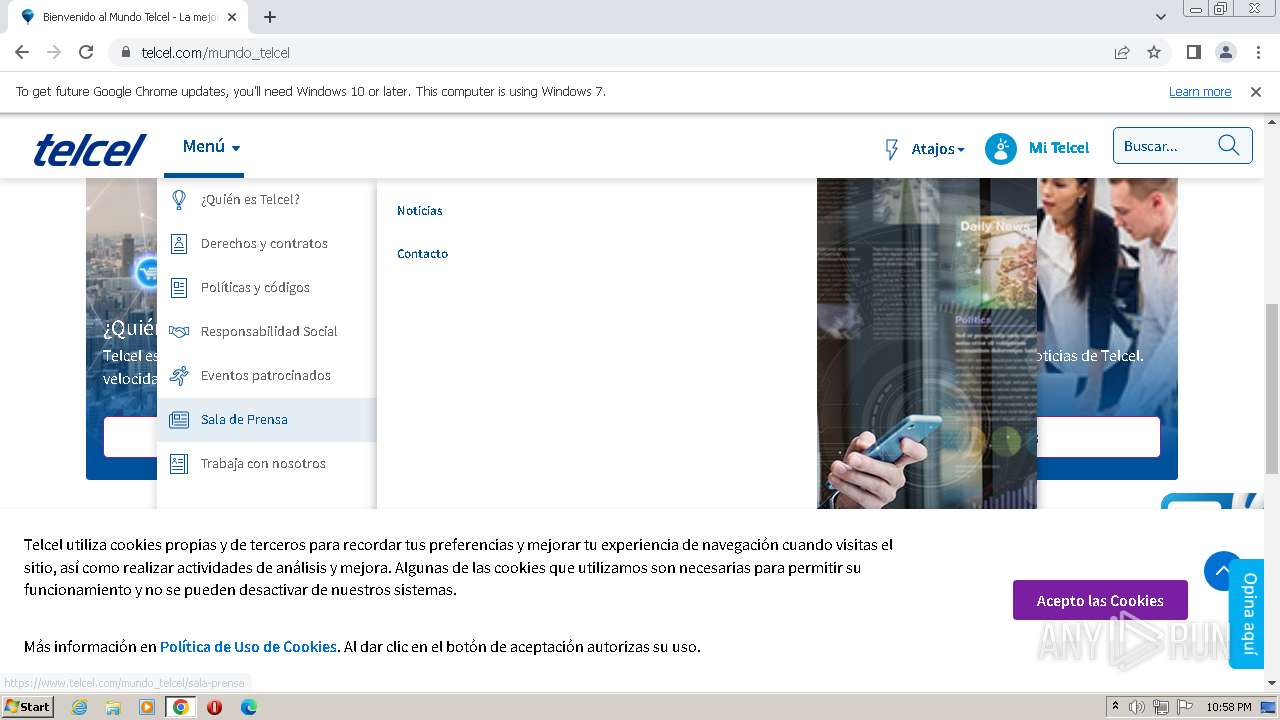Click the taskbar clock 10:58 PM
Viewport: 1280px width, 720px height.
click(x=1229, y=707)
